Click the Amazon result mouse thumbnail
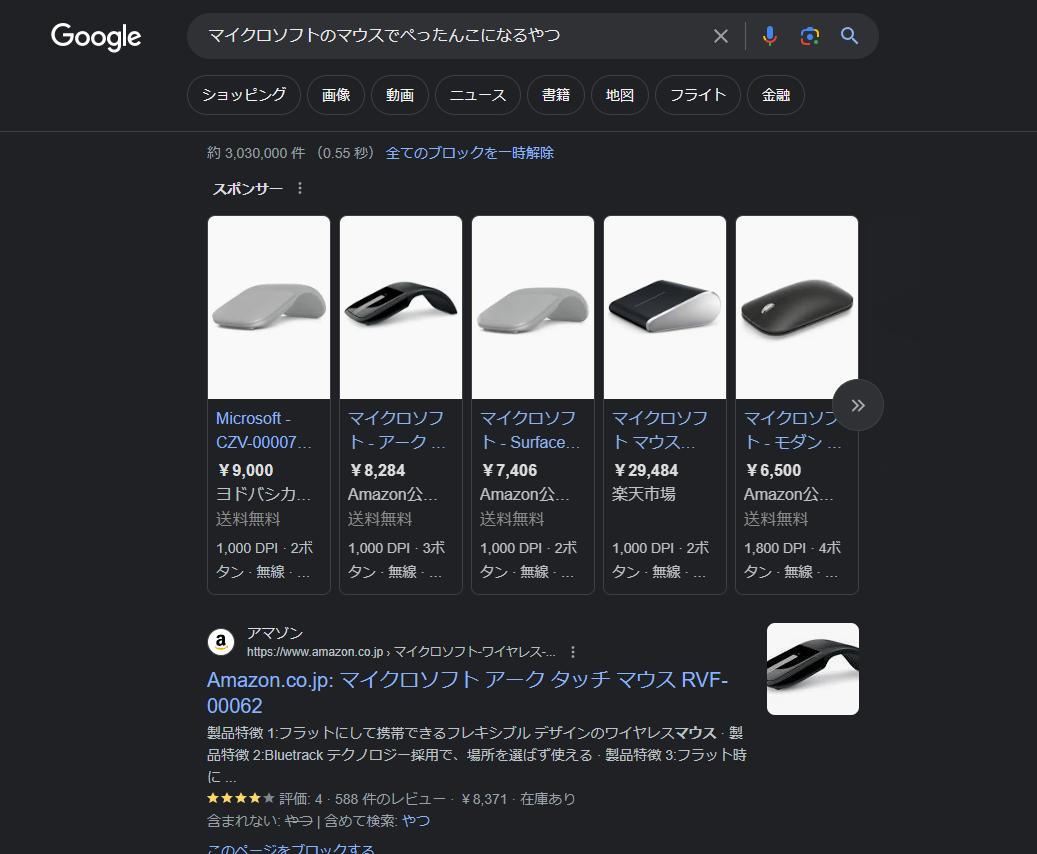Image resolution: width=1037 pixels, height=854 pixels. click(x=812, y=669)
